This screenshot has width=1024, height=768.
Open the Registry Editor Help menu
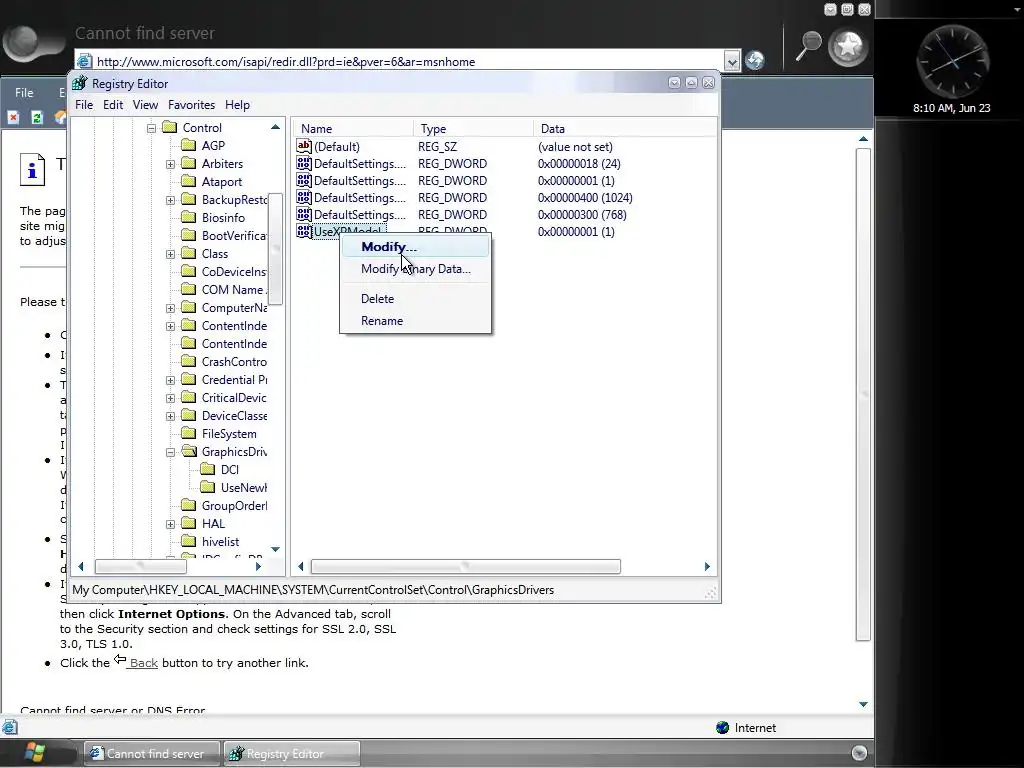pos(237,104)
